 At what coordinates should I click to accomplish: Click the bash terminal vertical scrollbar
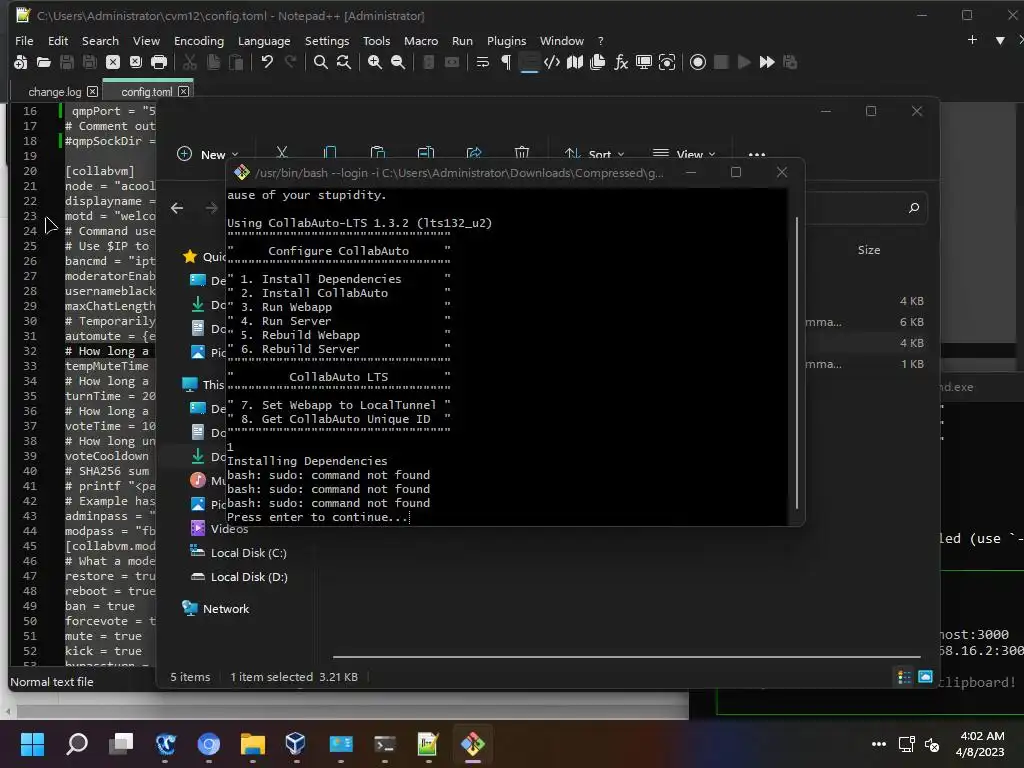(x=797, y=362)
